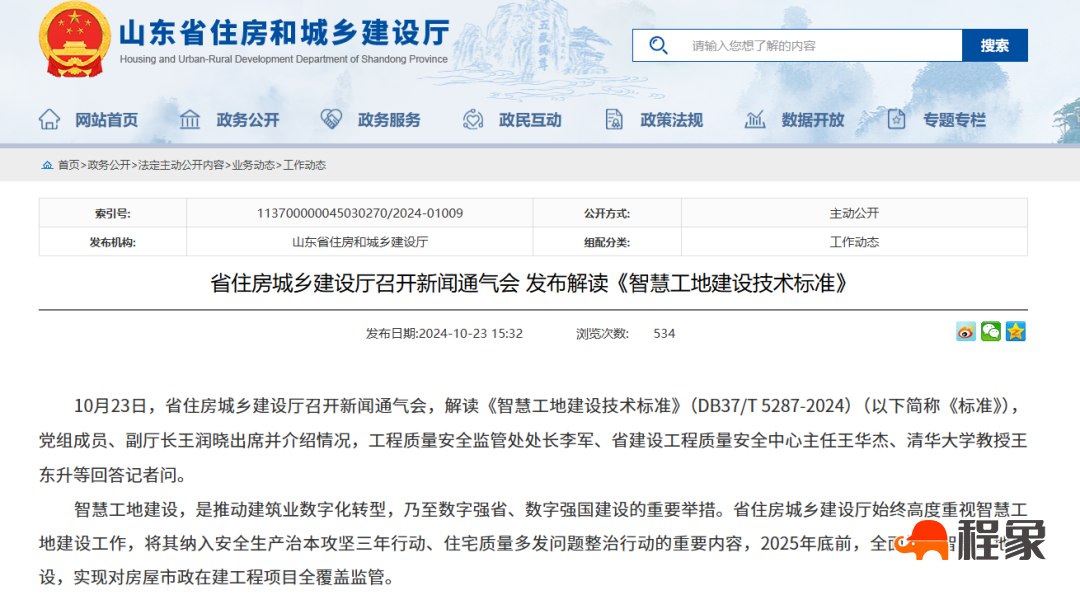Click the home icon beside 网站首页

tap(47, 118)
